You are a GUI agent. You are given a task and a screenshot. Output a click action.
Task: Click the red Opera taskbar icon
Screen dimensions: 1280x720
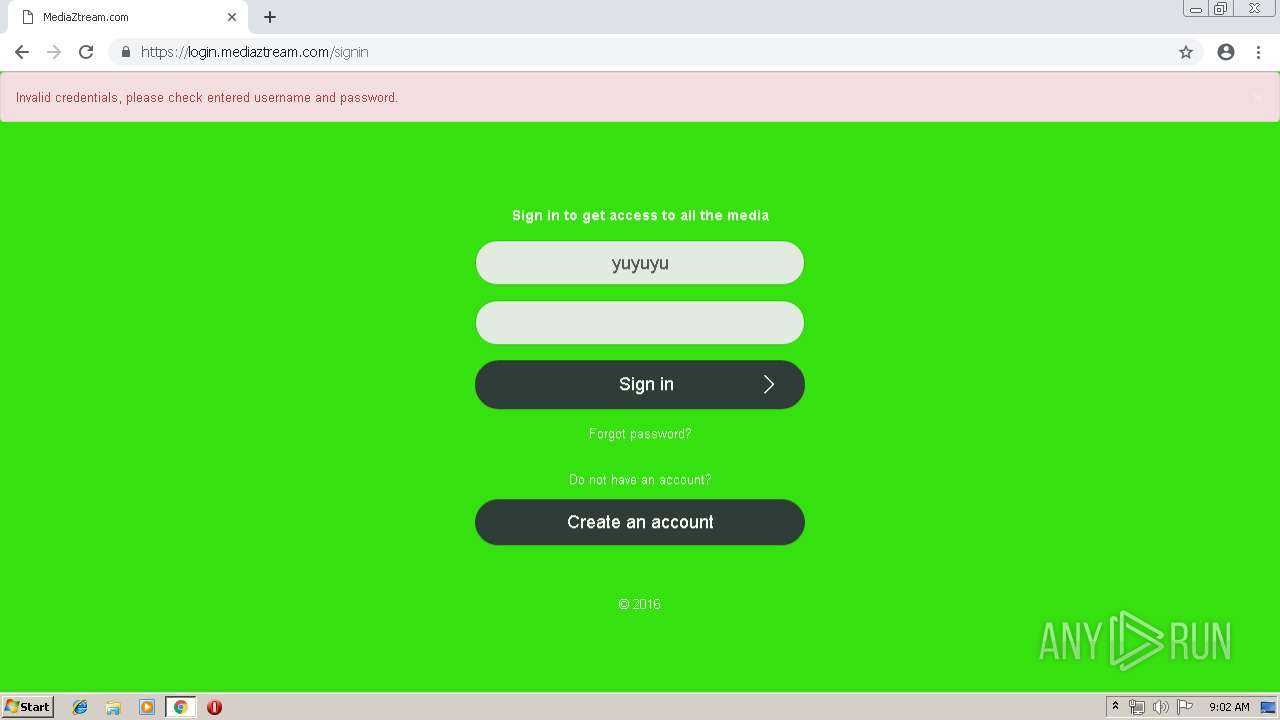214,707
